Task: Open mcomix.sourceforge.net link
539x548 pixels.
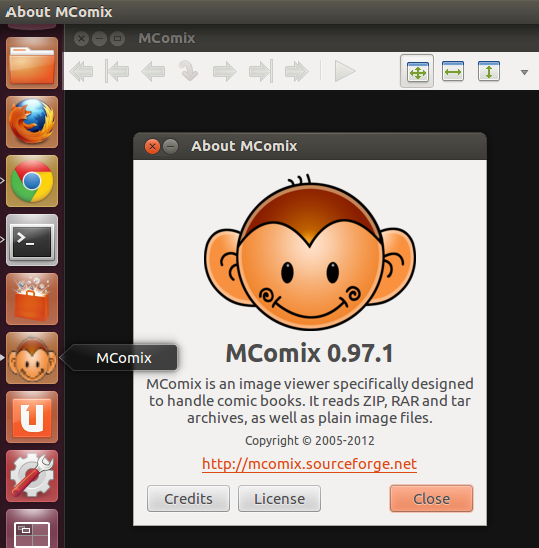Action: coord(309,464)
